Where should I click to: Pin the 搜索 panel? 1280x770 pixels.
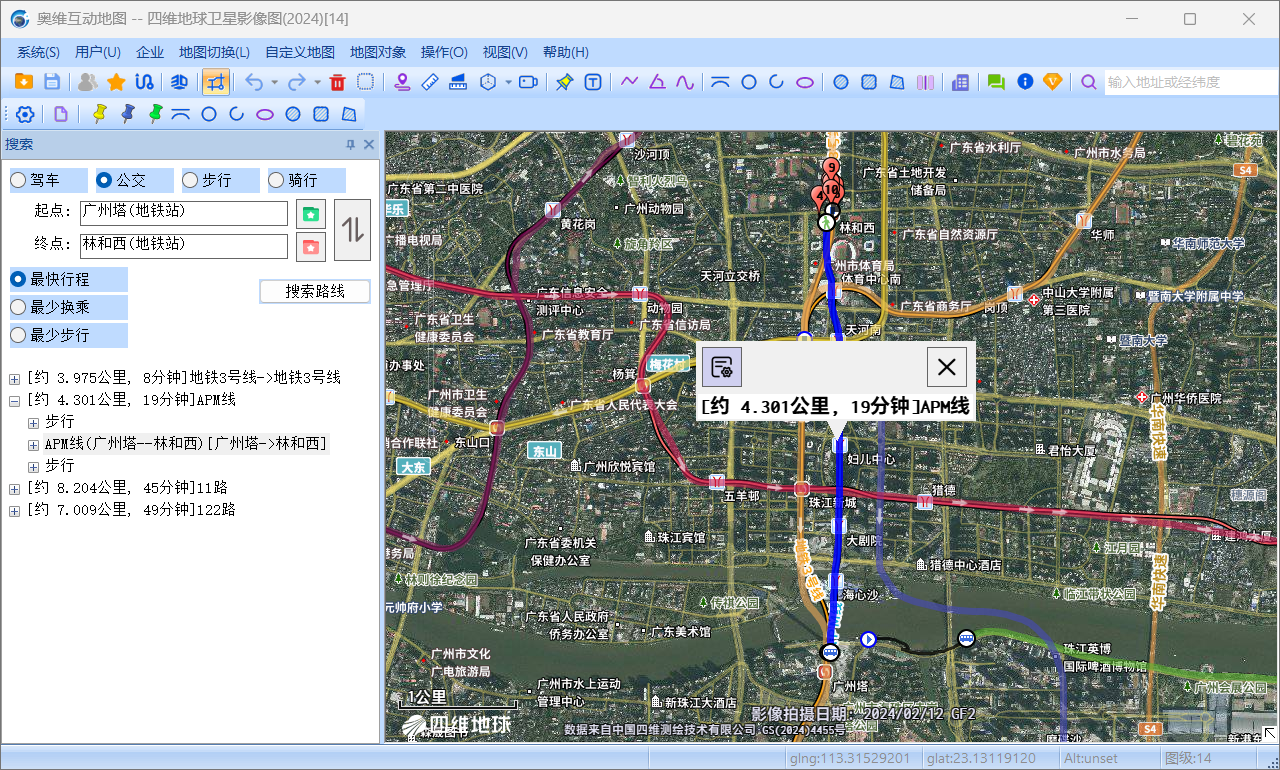pos(350,145)
